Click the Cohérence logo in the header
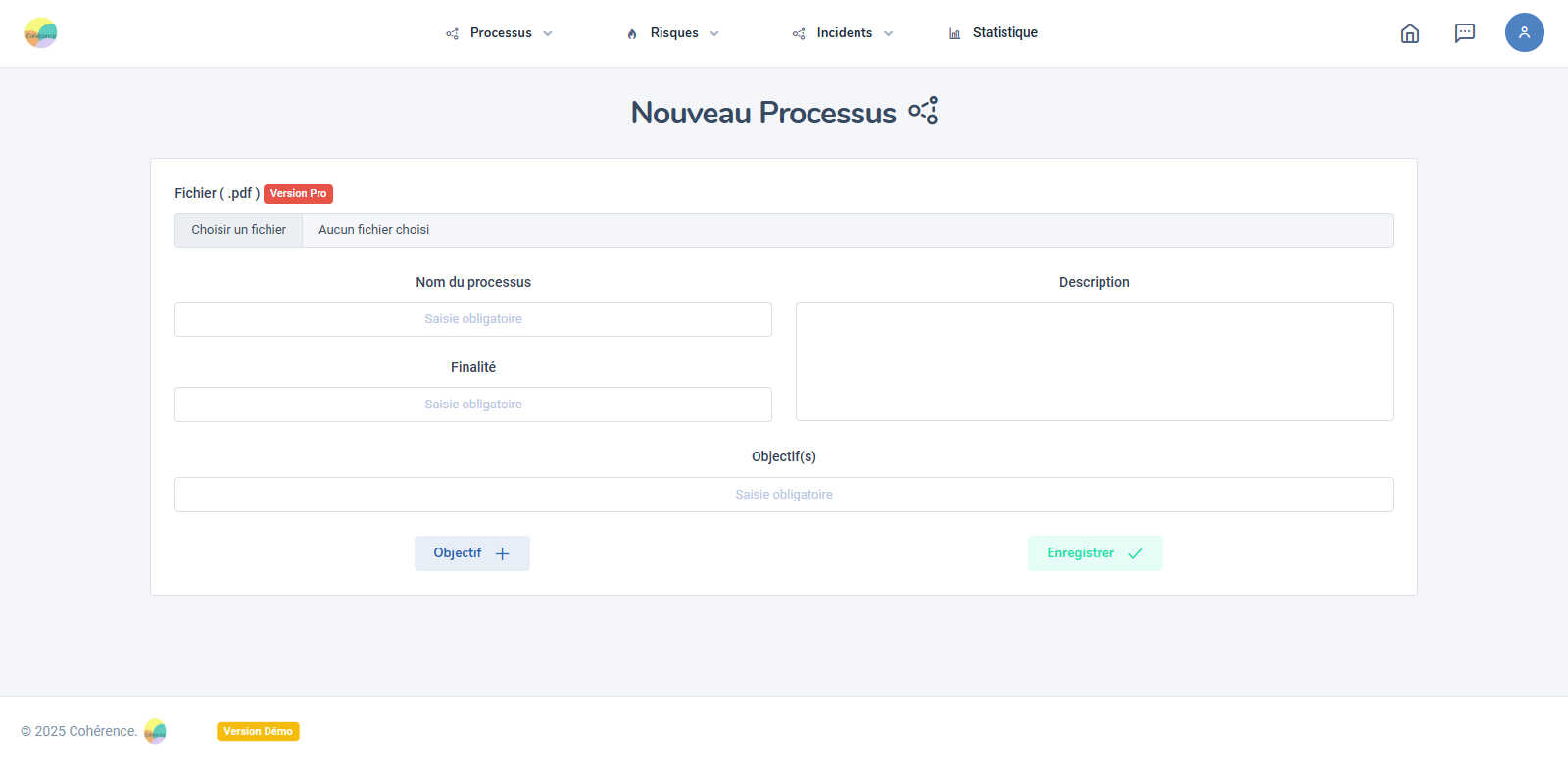Viewport: 1568px width, 763px height. (x=41, y=33)
